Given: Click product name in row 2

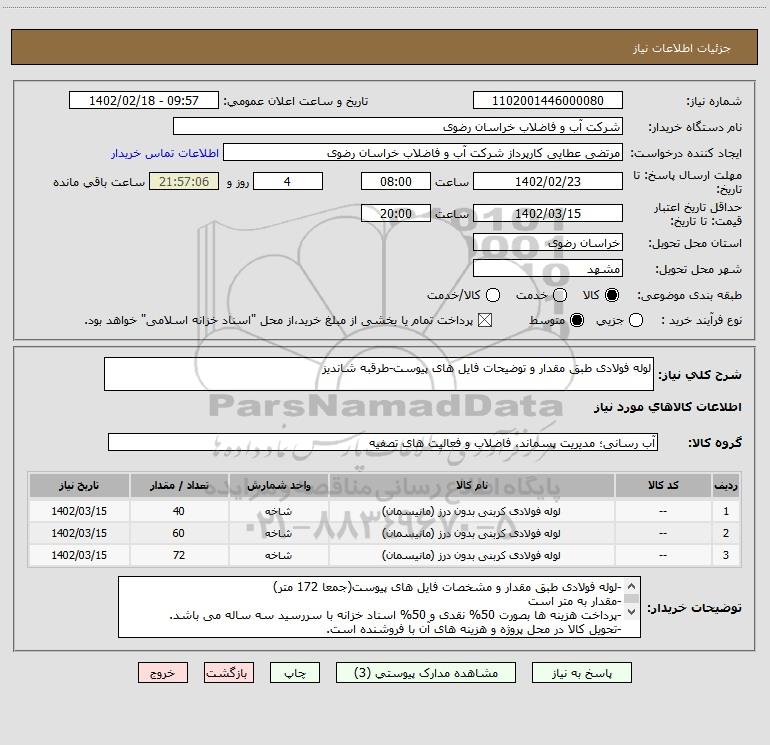Looking at the screenshot, I should pyautogui.click(x=471, y=533).
